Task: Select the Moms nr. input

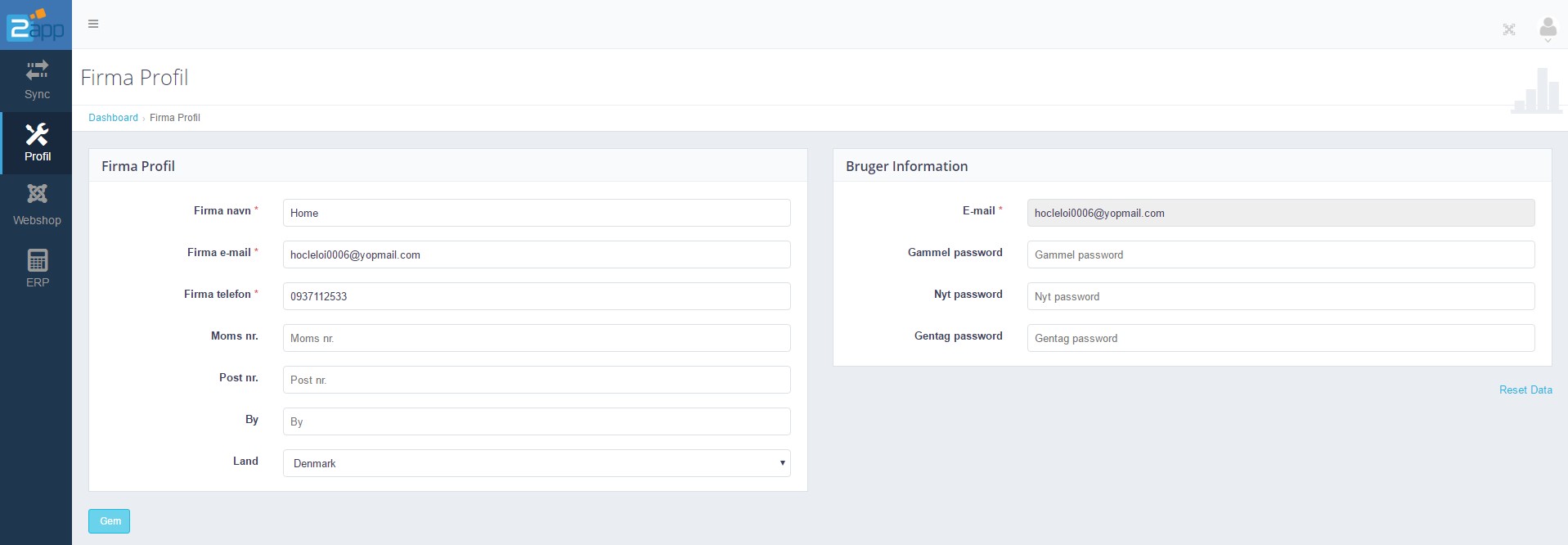Action: click(537, 338)
